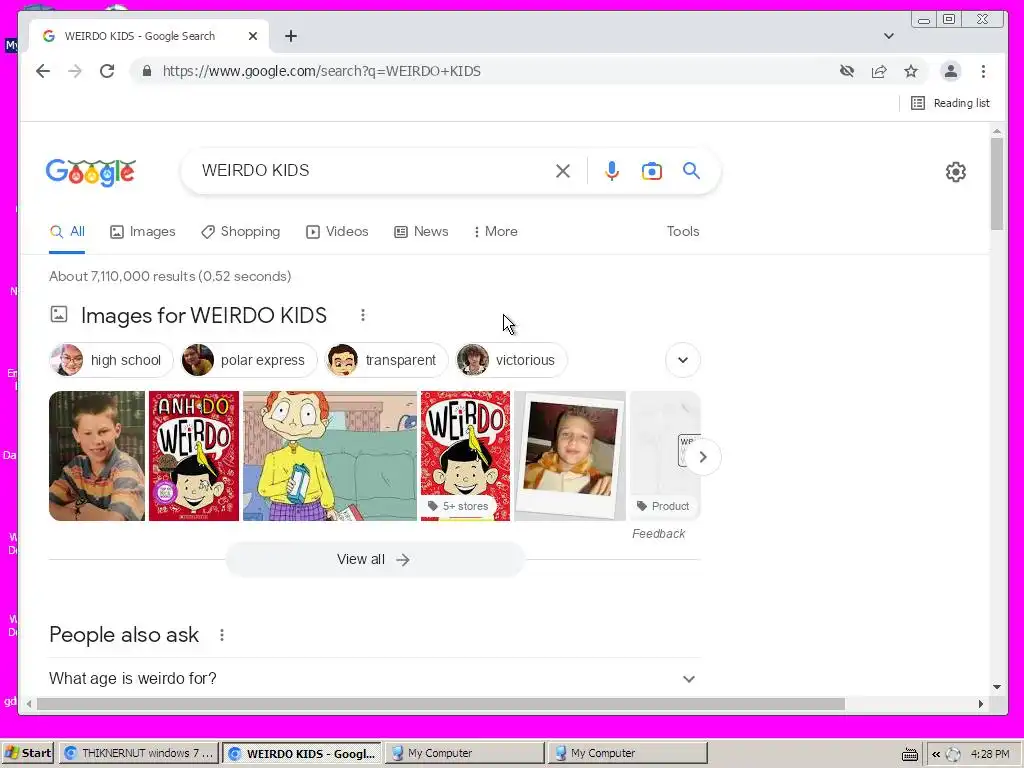
Task: Open options dots beside People also ask
Action: coord(222,635)
